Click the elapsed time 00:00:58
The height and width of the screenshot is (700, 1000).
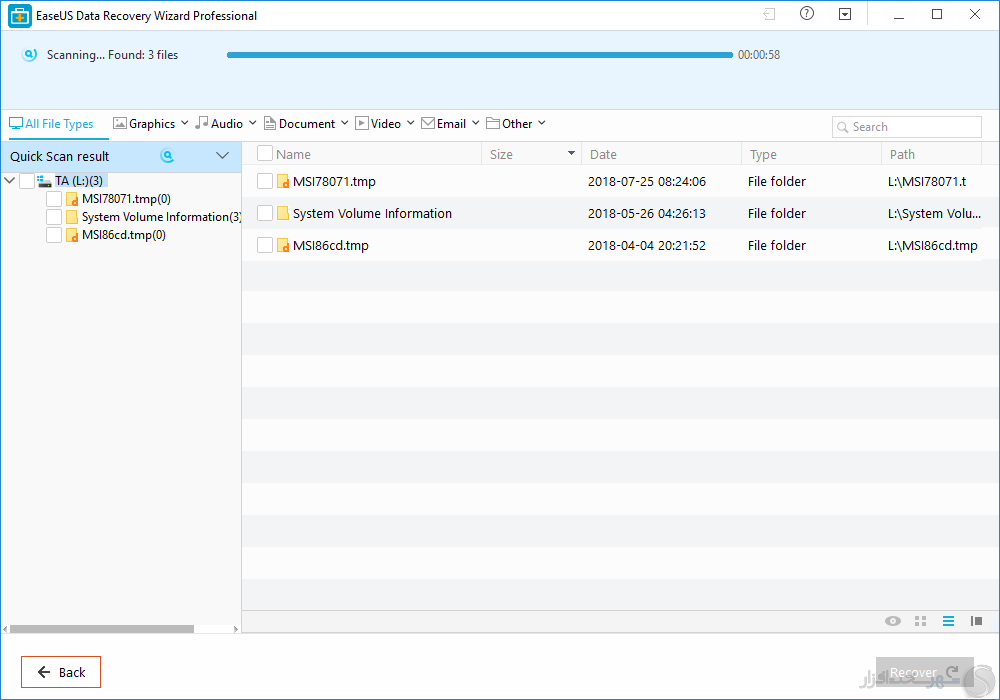[x=759, y=55]
